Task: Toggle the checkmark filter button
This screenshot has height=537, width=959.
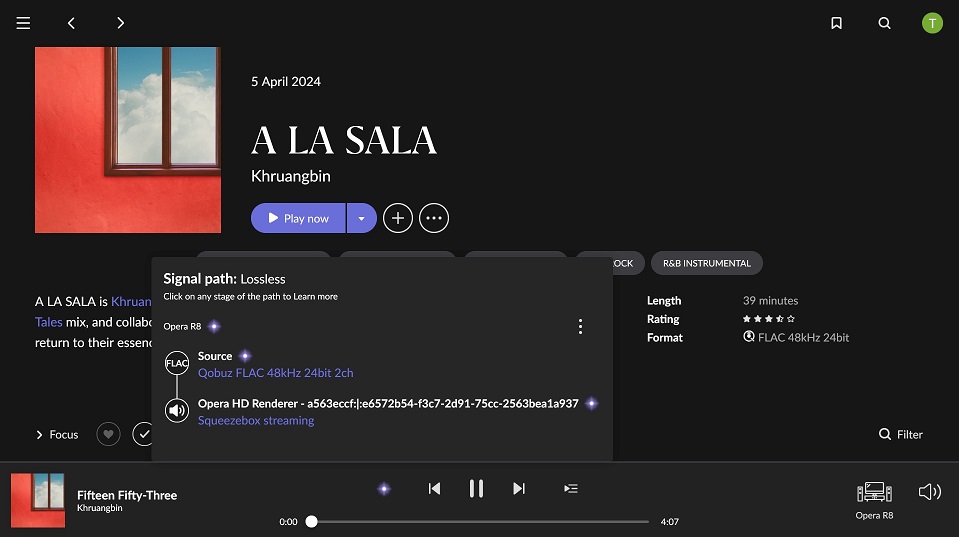Action: [144, 434]
